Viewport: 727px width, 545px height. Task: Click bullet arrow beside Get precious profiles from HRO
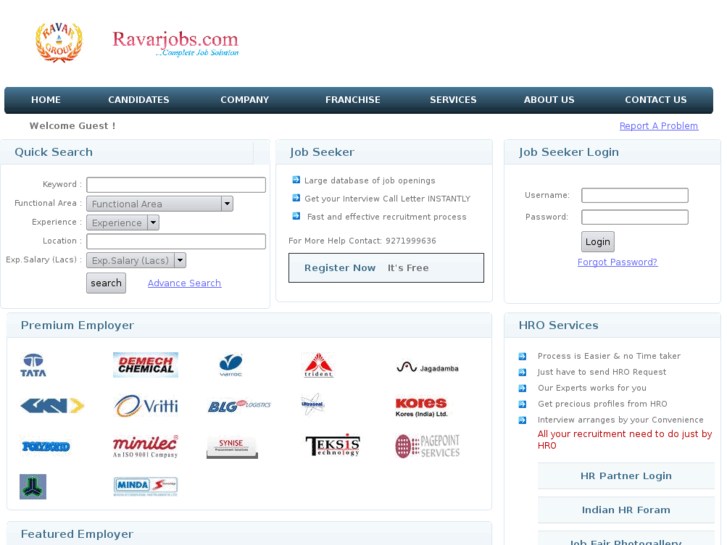tap(522, 404)
